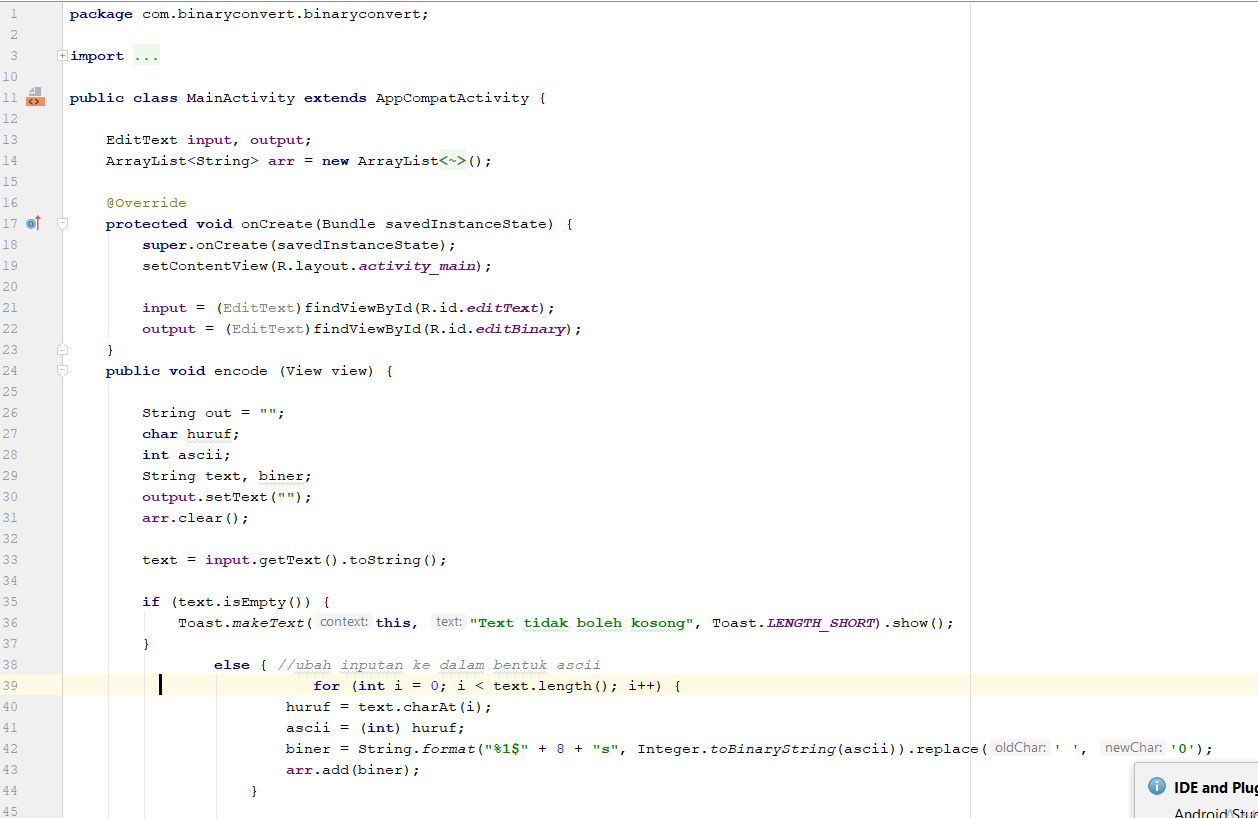Viewport: 1258px width, 818px height.
Task: Click the 'oldChar:' parameter hint
Action: [x=1020, y=748]
